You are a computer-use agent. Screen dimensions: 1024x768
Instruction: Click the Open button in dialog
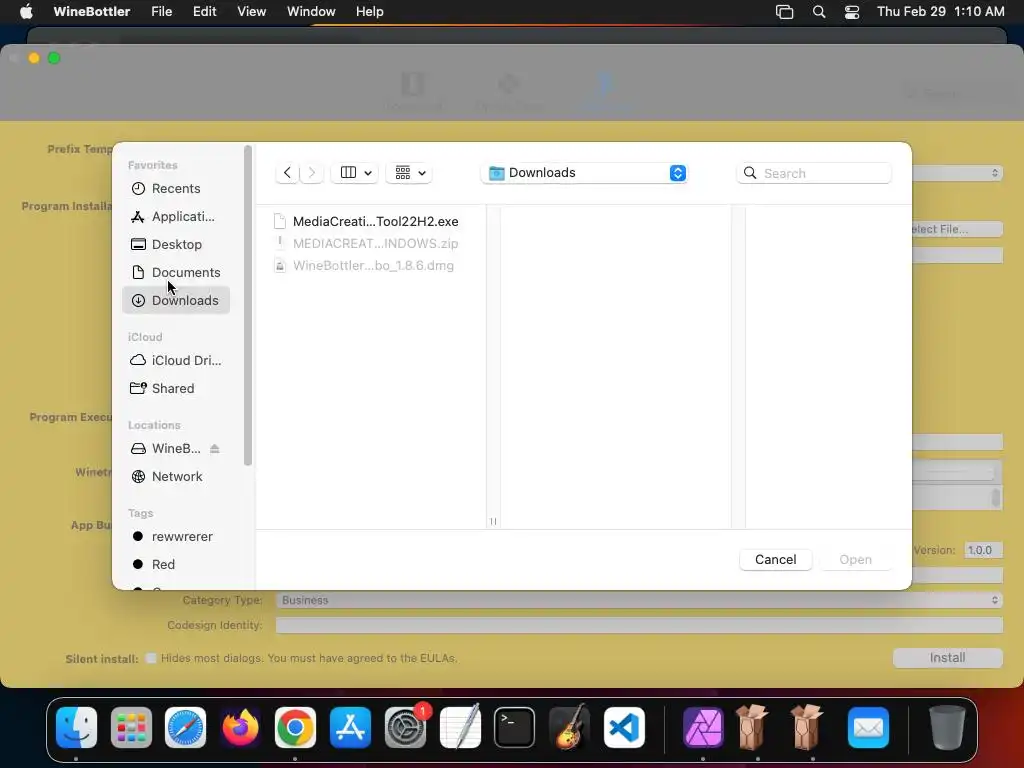[x=856, y=560]
